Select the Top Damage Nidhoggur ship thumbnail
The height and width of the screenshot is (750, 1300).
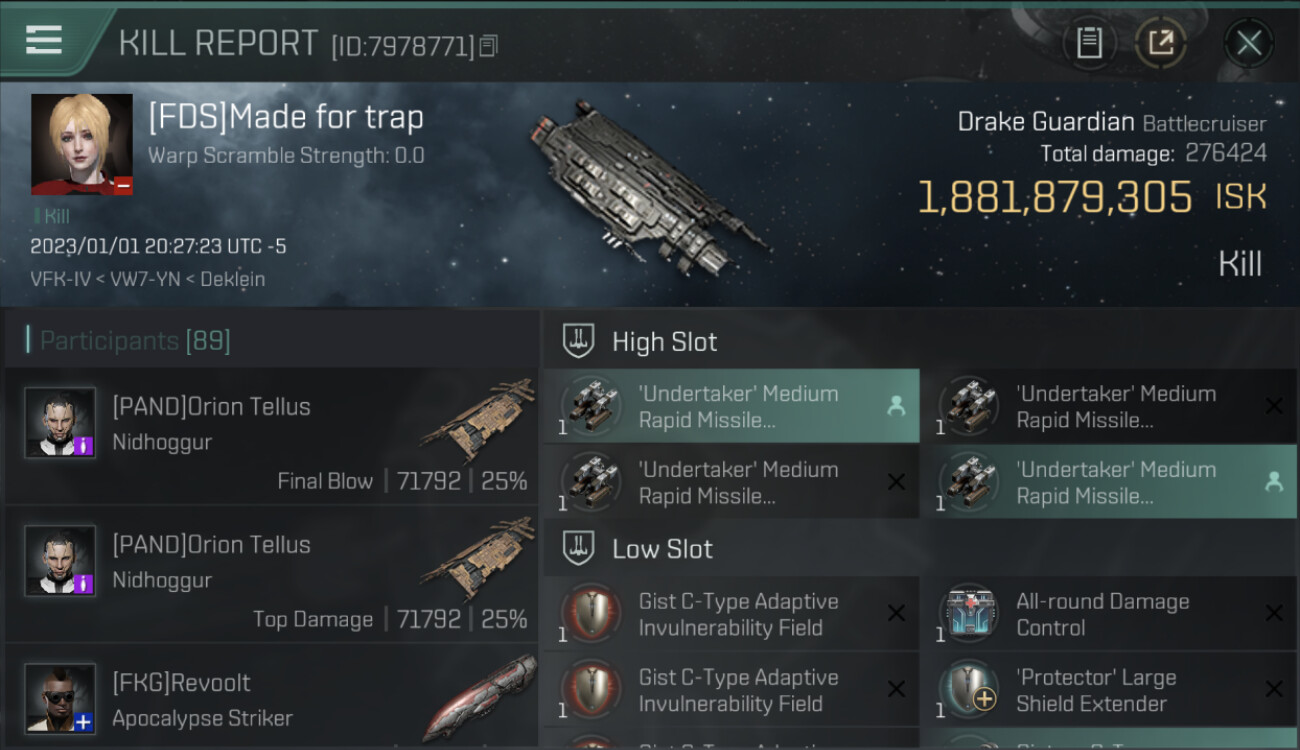478,562
